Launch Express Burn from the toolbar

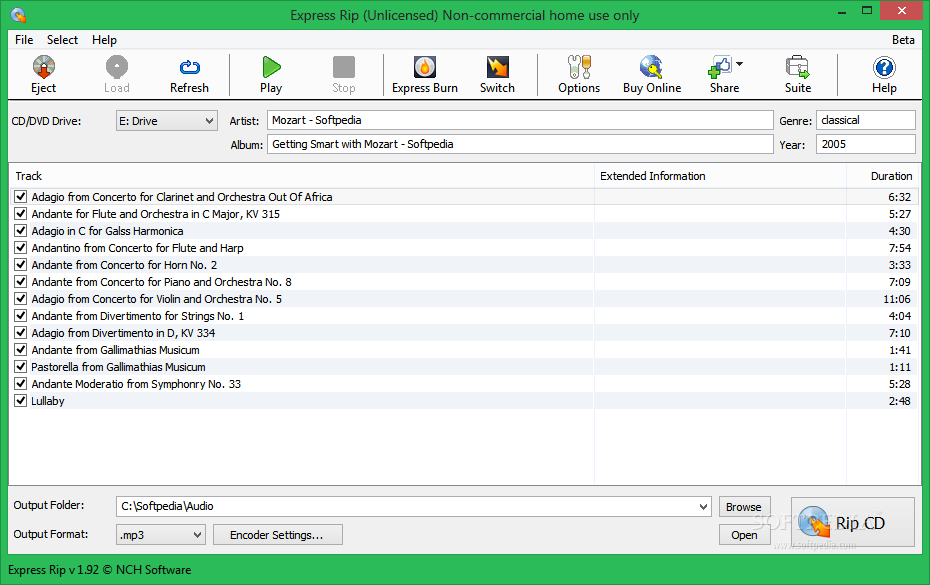point(425,68)
